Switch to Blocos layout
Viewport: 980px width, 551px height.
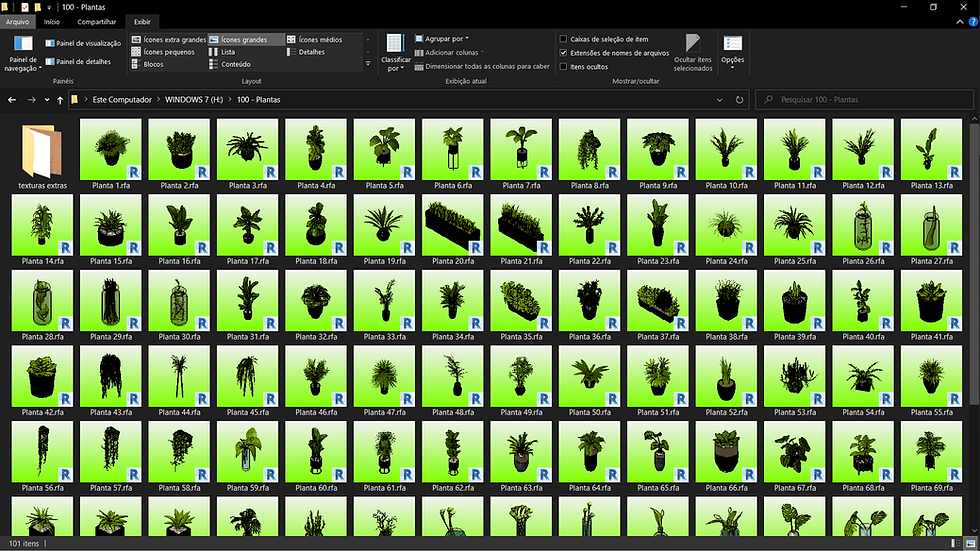(x=148, y=64)
